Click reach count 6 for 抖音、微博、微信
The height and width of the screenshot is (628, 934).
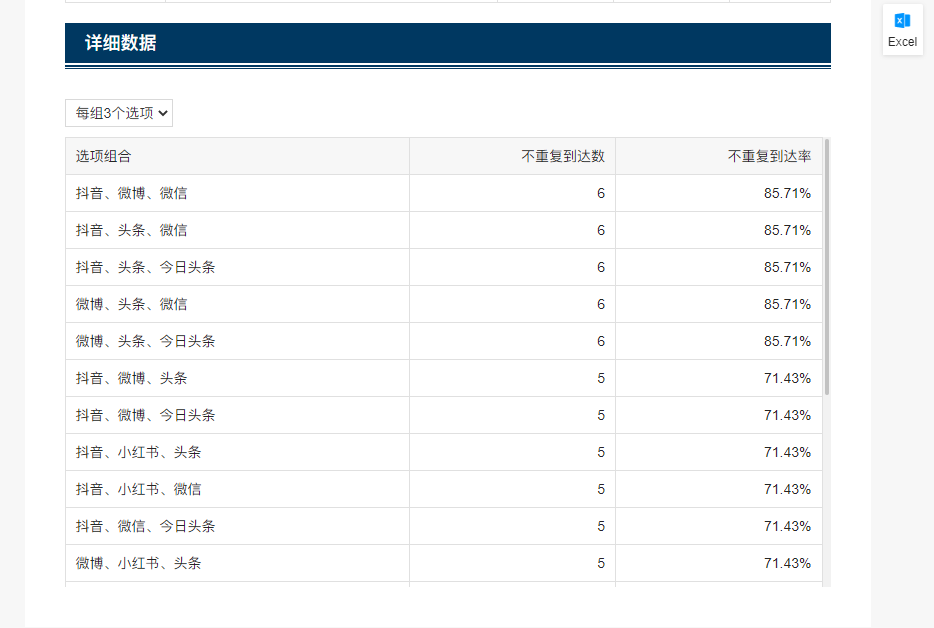(x=600, y=193)
